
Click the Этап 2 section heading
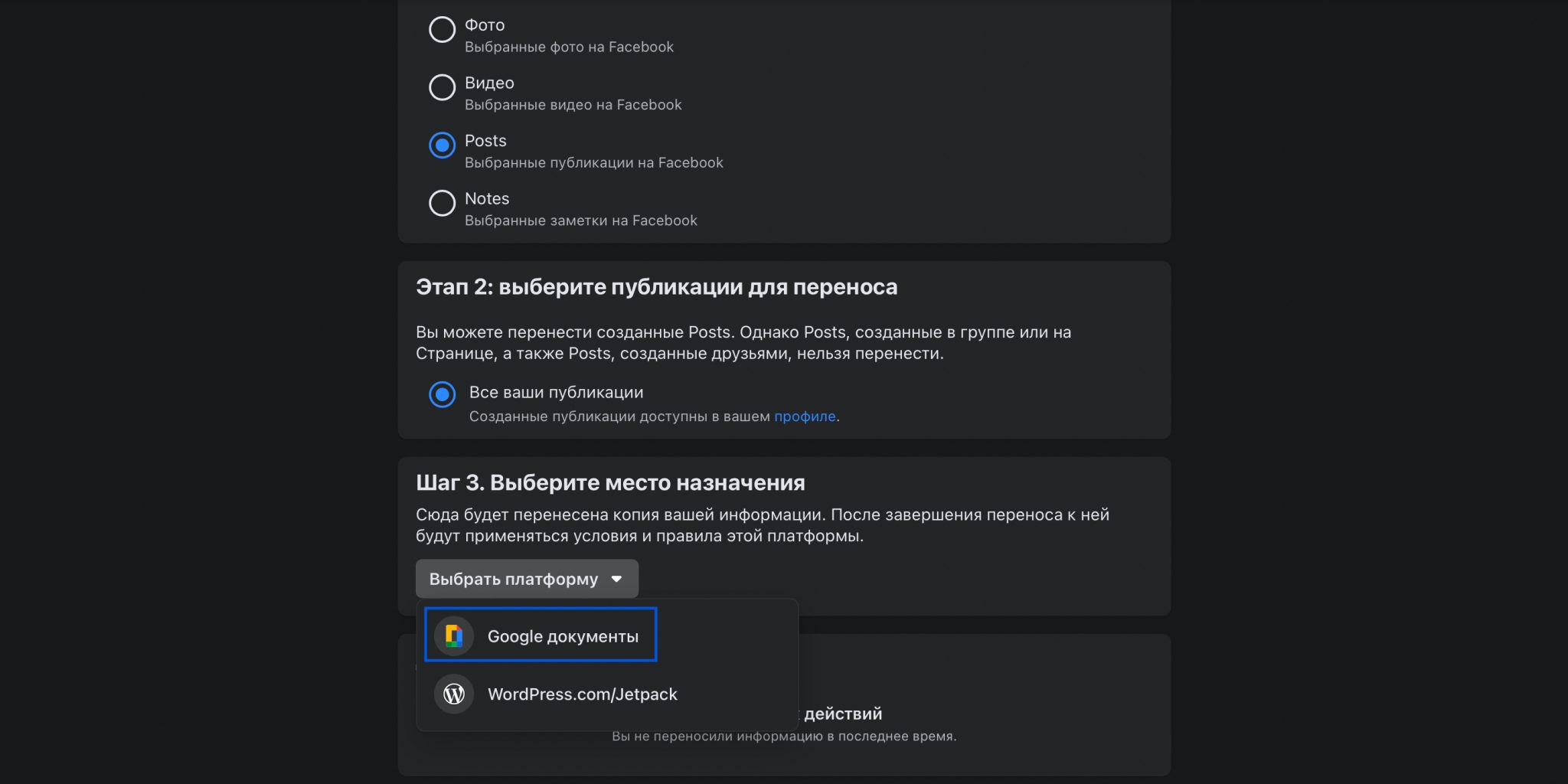click(656, 287)
